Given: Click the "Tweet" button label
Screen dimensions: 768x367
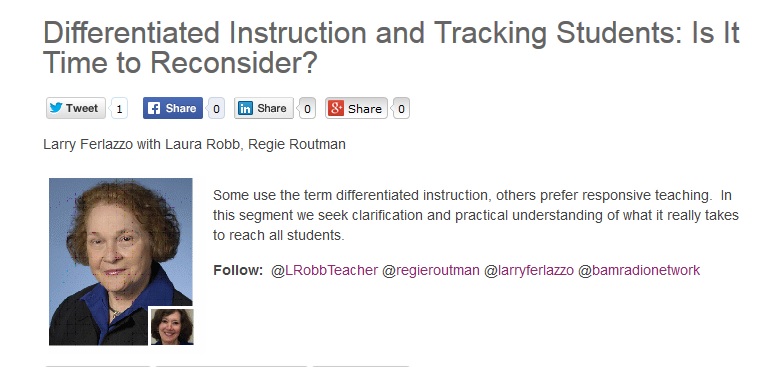Looking at the screenshot, I should pyautogui.click(x=82, y=108).
